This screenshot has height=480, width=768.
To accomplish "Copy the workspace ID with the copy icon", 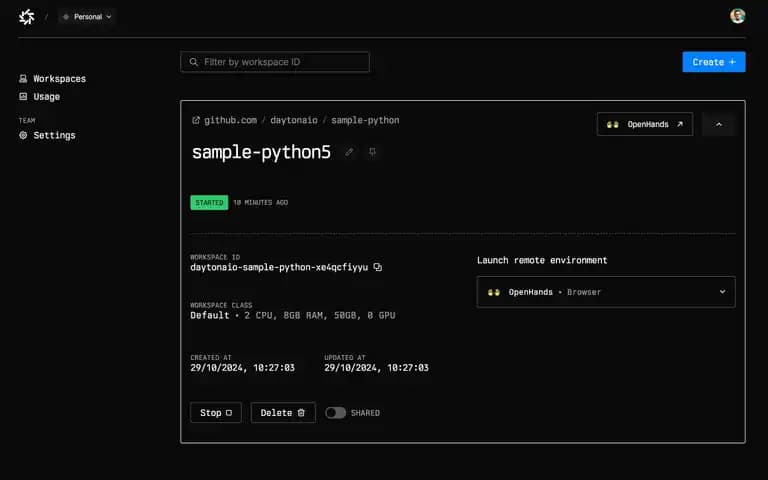I will [378, 267].
